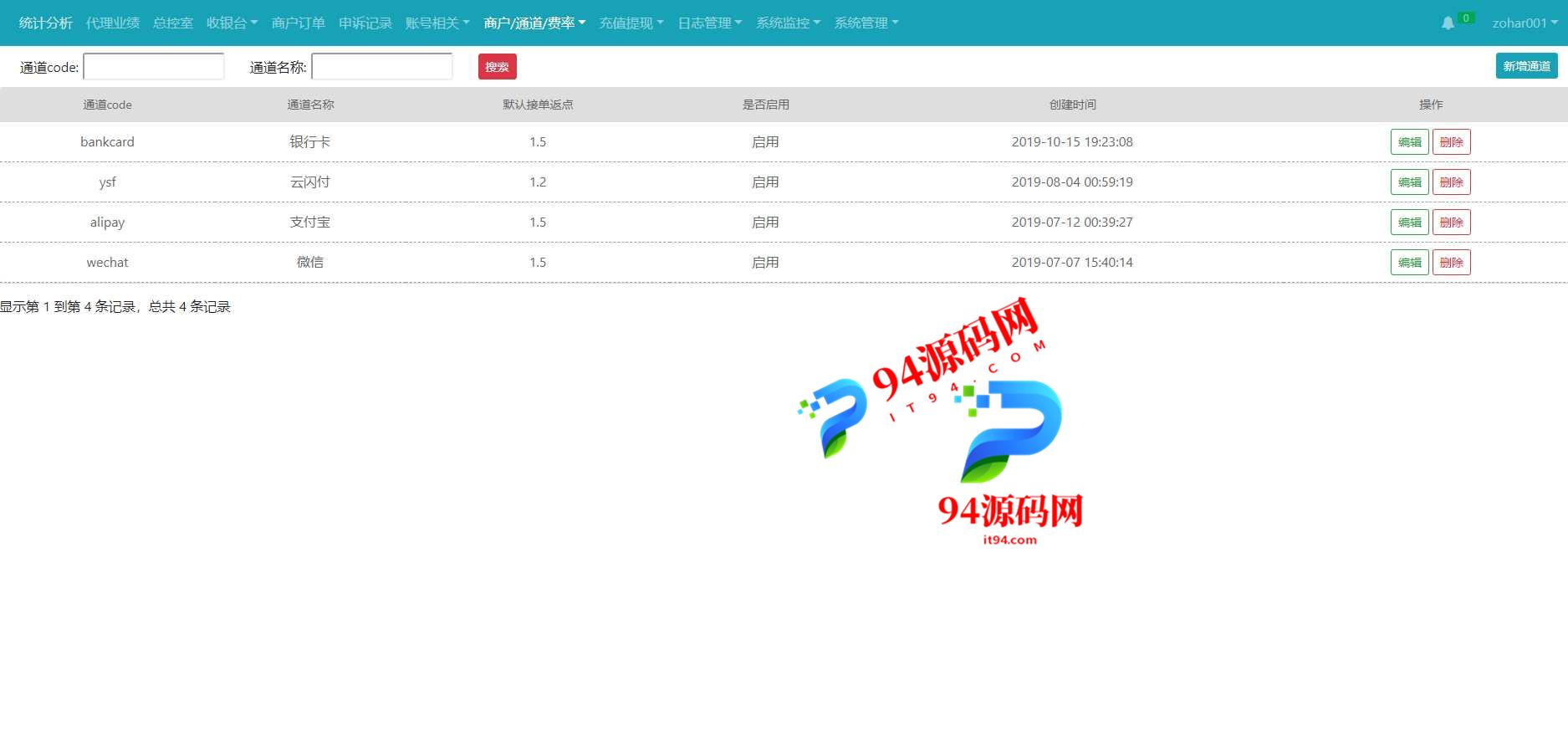Screen dimensions: 1568x737
Task: Click the 支付宝 name cell
Action: click(310, 223)
